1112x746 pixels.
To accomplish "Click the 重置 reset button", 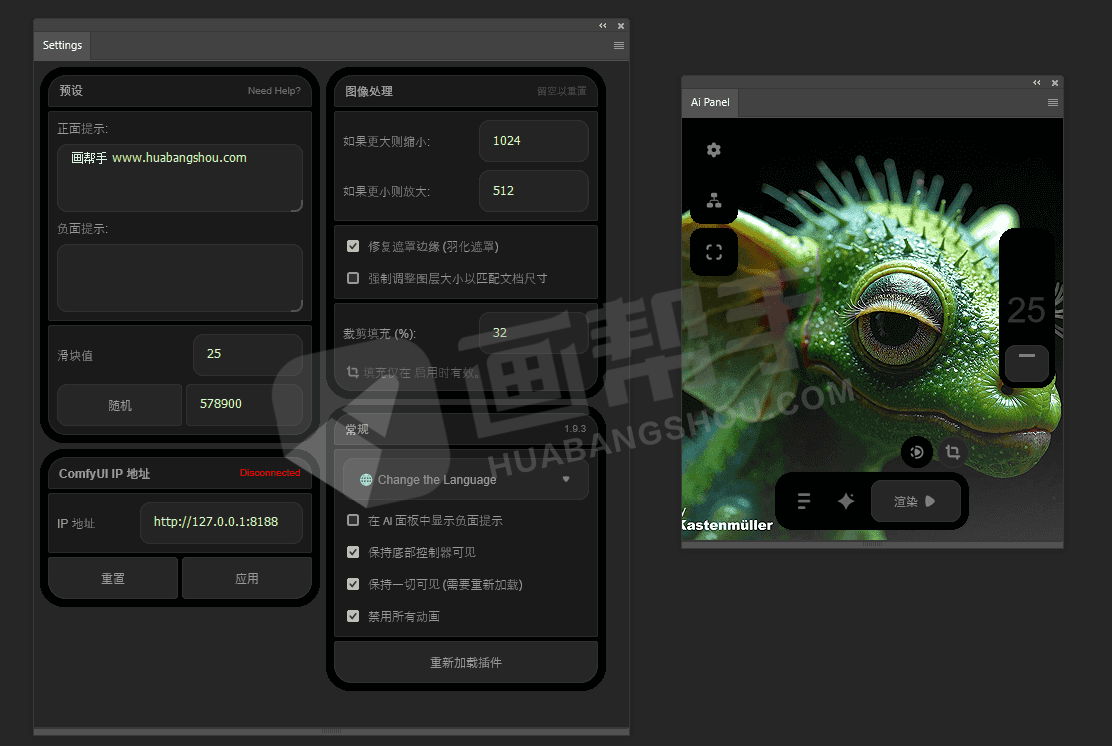I will click(x=113, y=578).
